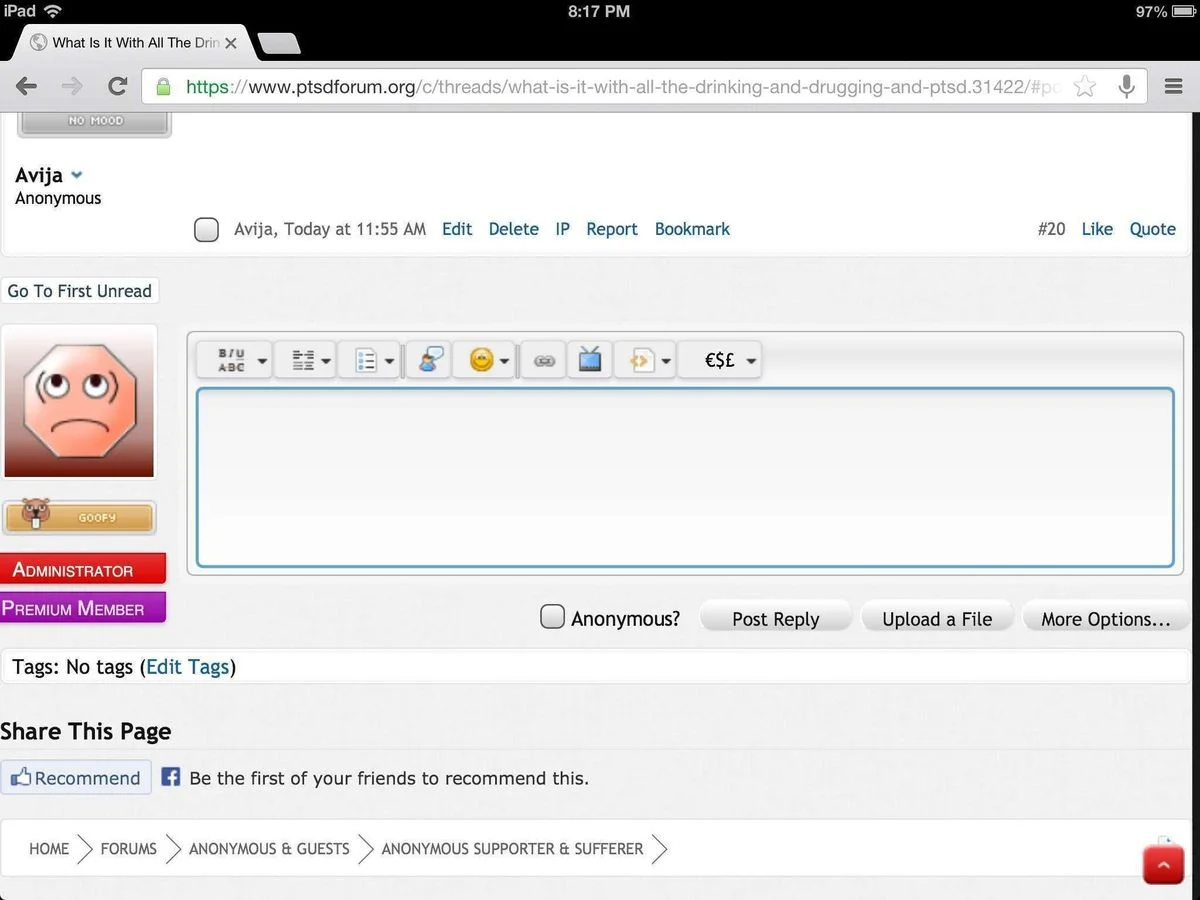The image size is (1200, 900).
Task: Click the Facebook Recommend button
Action: point(76,778)
